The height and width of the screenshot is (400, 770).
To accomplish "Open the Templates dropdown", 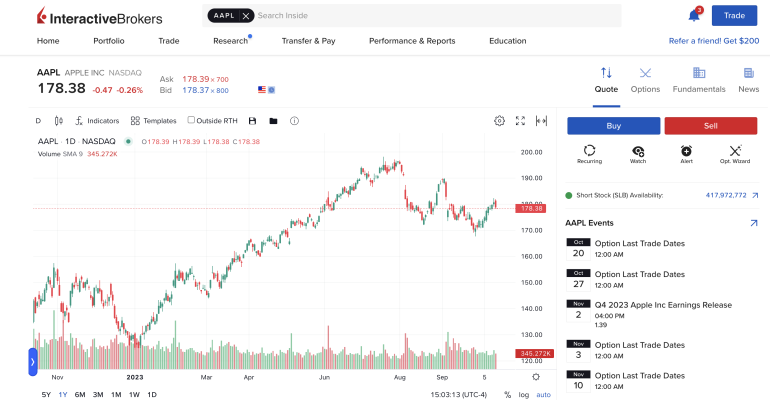I will [x=153, y=121].
